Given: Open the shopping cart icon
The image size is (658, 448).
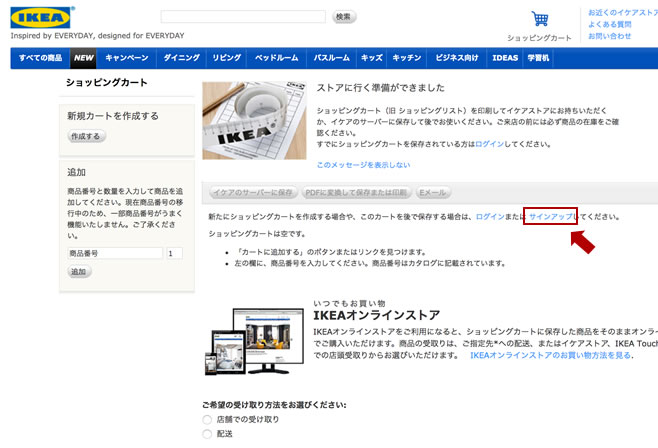Looking at the screenshot, I should (x=540, y=18).
